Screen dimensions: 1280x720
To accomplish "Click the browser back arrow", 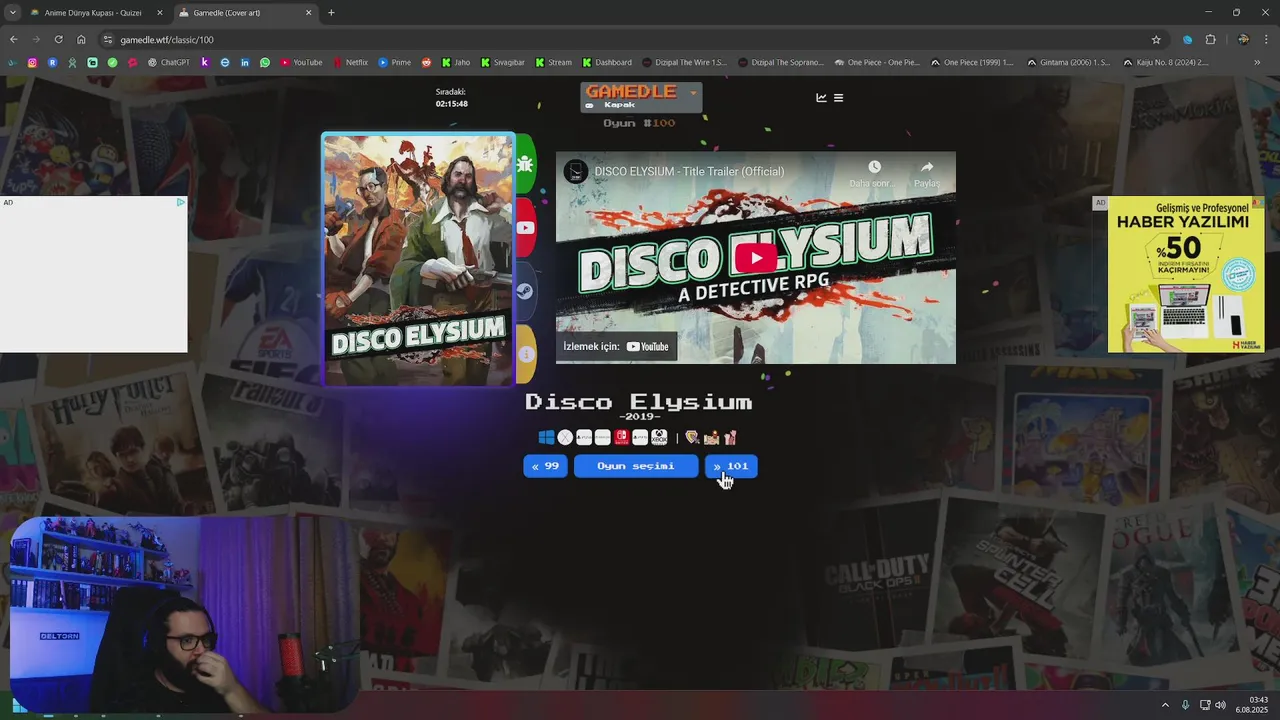I will click(13, 40).
